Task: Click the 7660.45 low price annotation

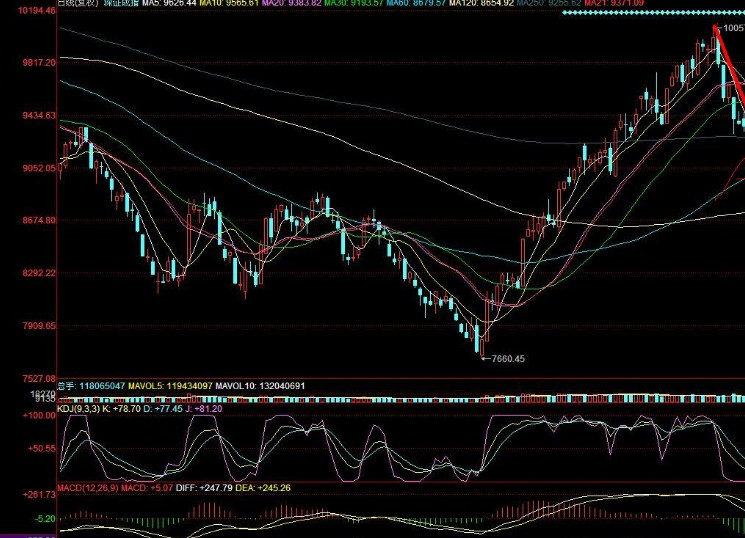Action: pos(507,359)
